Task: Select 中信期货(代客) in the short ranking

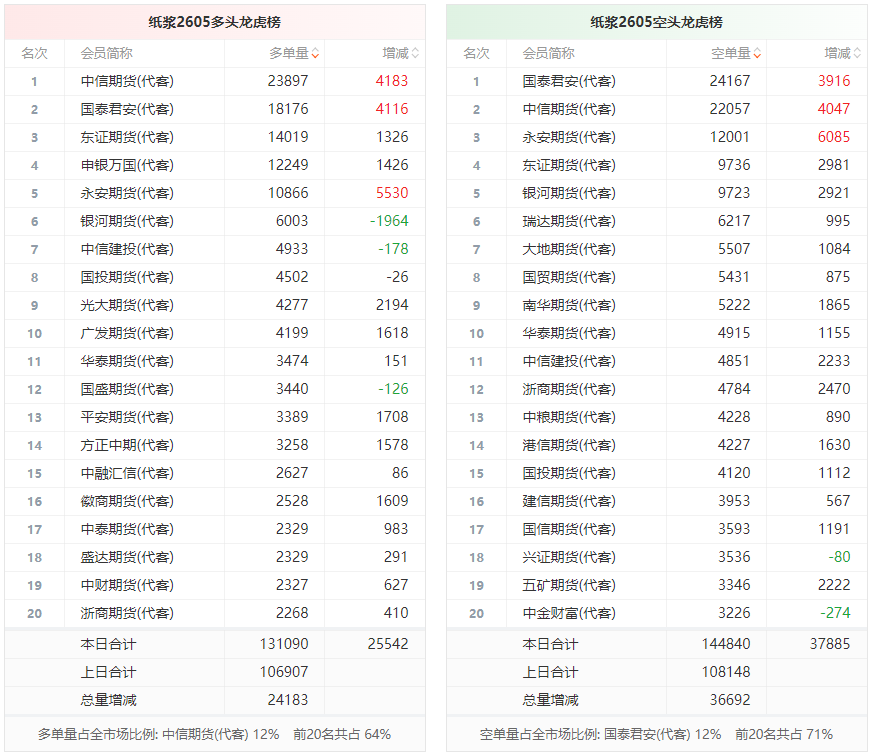Action: pos(569,109)
